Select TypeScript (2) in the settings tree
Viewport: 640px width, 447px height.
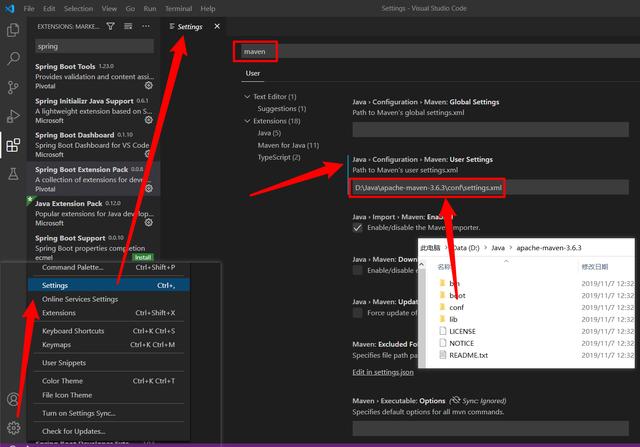click(x=279, y=157)
